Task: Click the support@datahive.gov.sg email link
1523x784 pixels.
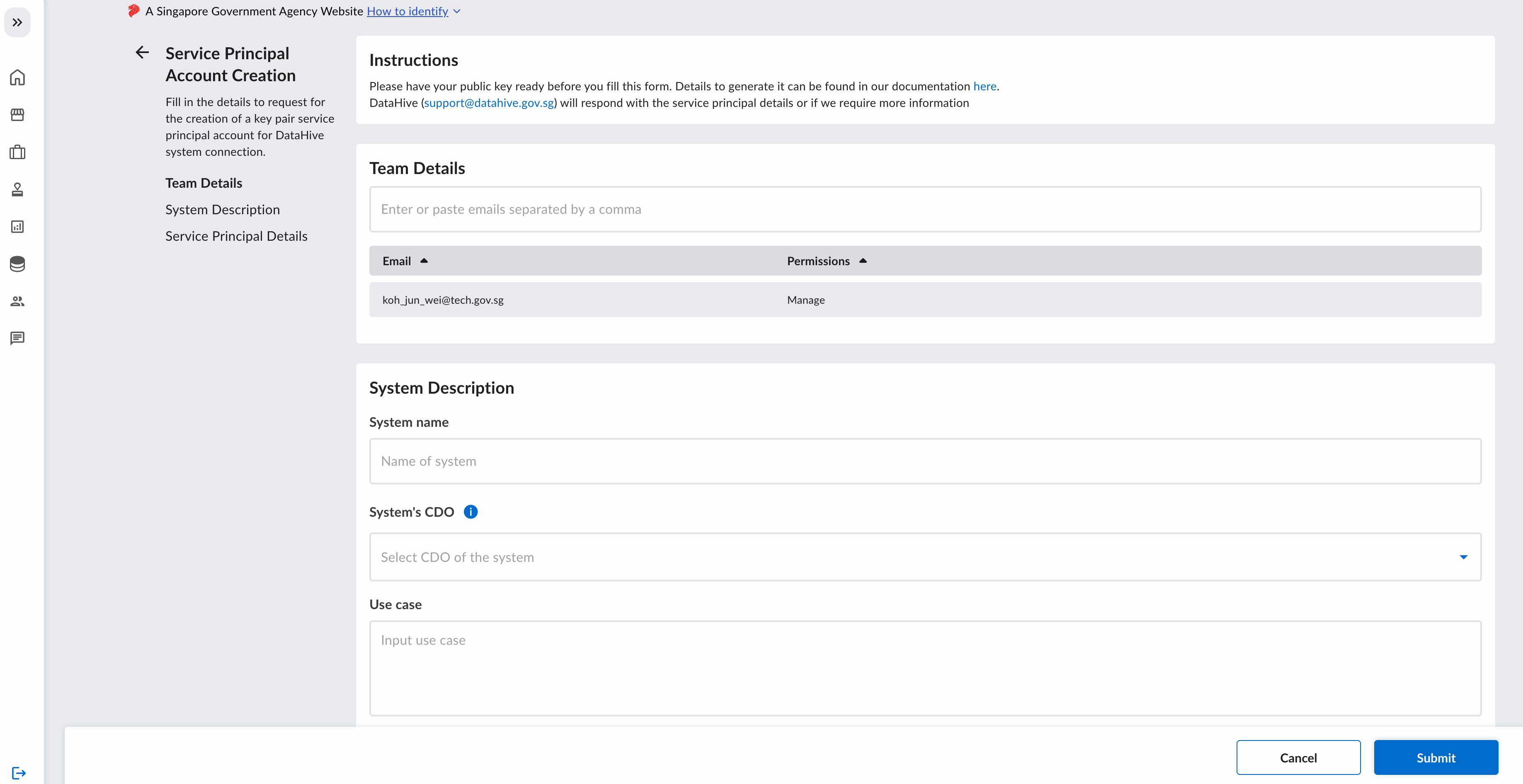Action: [x=489, y=103]
